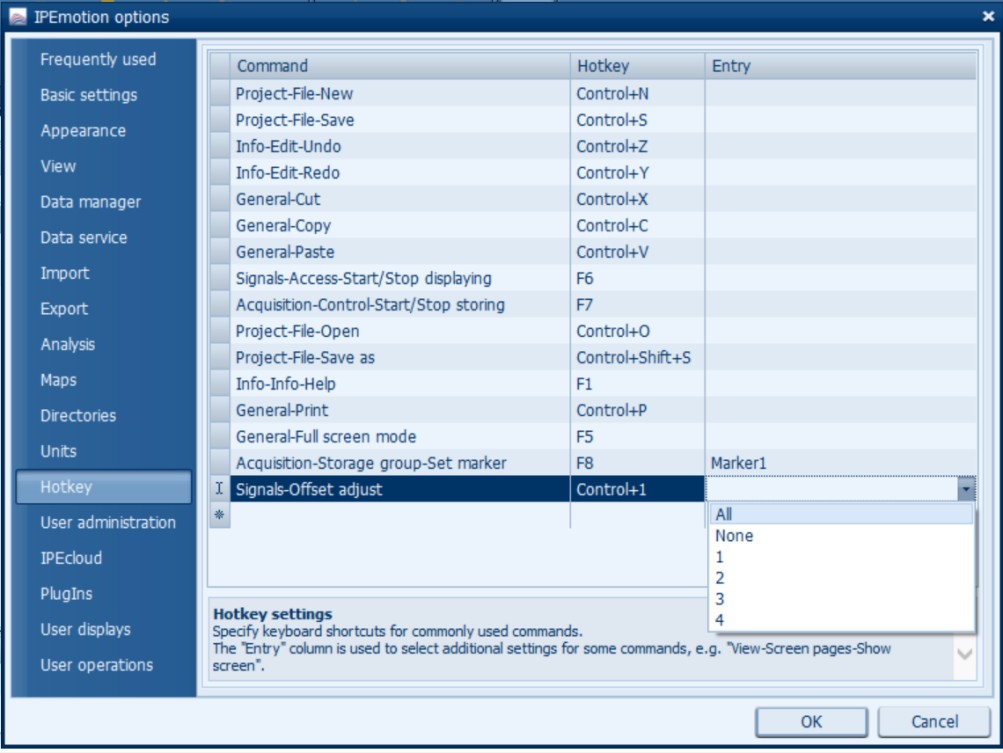This screenshot has height=753, width=1003.
Task: Sort by the Hotkey column header
Action: (637, 66)
